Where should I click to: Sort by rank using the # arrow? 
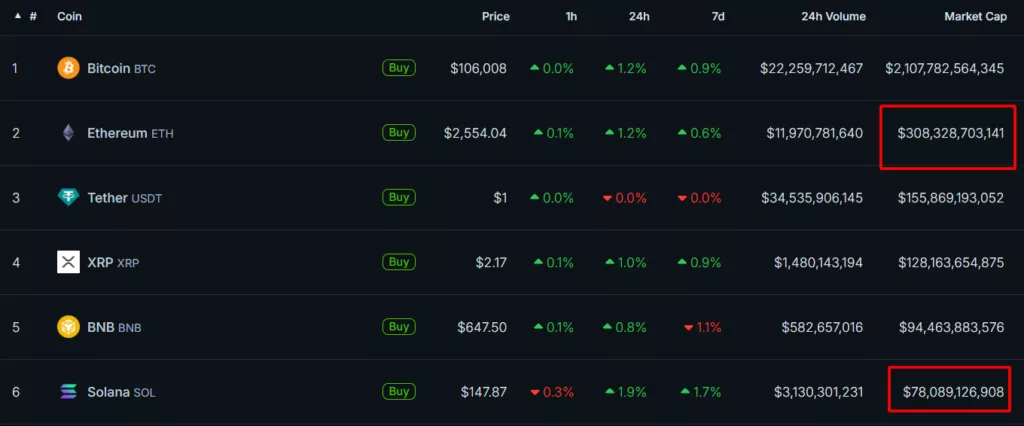coord(19,17)
